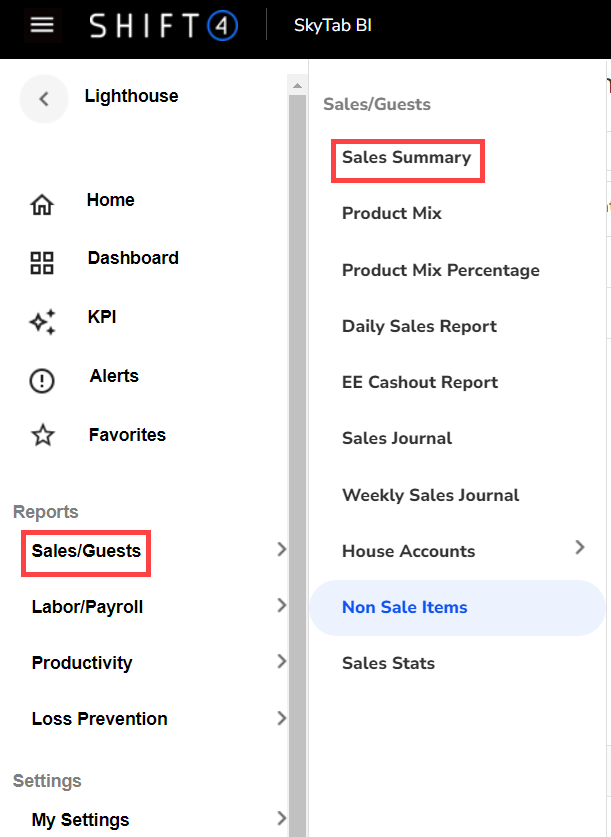The width and height of the screenshot is (611, 837).
Task: Open the hamburger menu icon
Action: click(42, 25)
